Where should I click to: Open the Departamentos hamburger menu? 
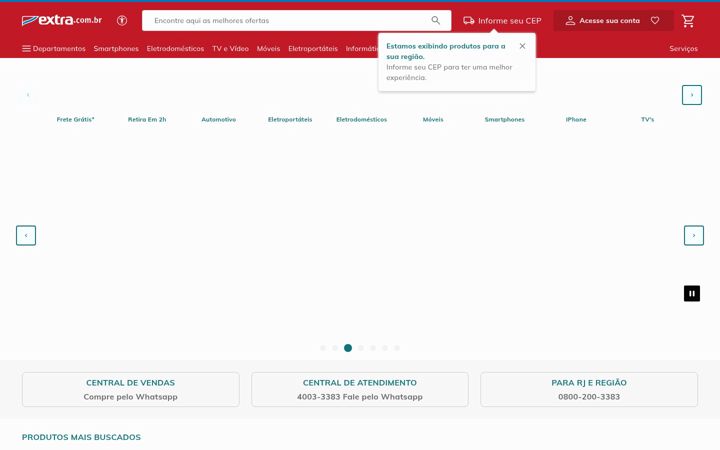click(54, 49)
